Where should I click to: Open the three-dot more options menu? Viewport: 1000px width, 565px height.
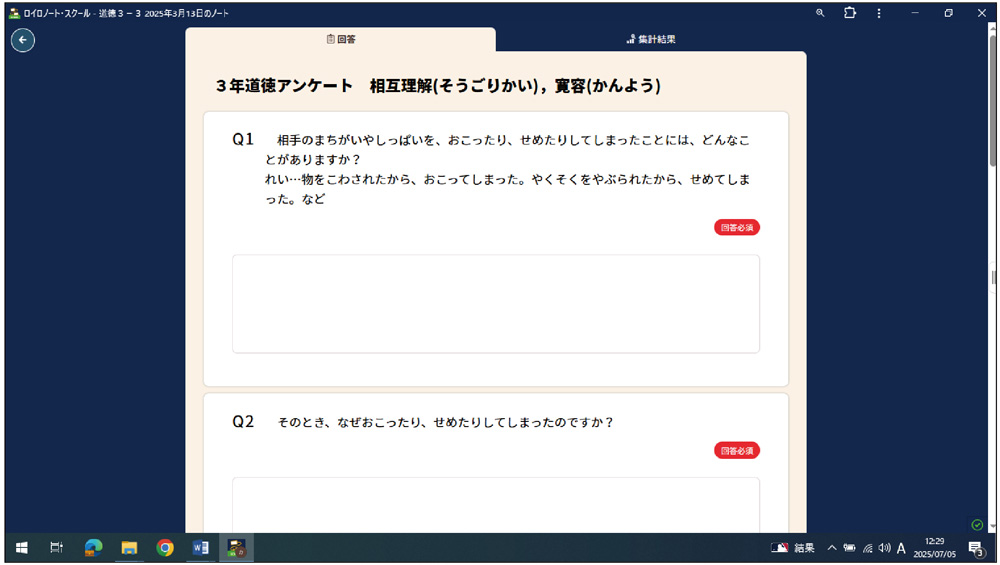879,13
